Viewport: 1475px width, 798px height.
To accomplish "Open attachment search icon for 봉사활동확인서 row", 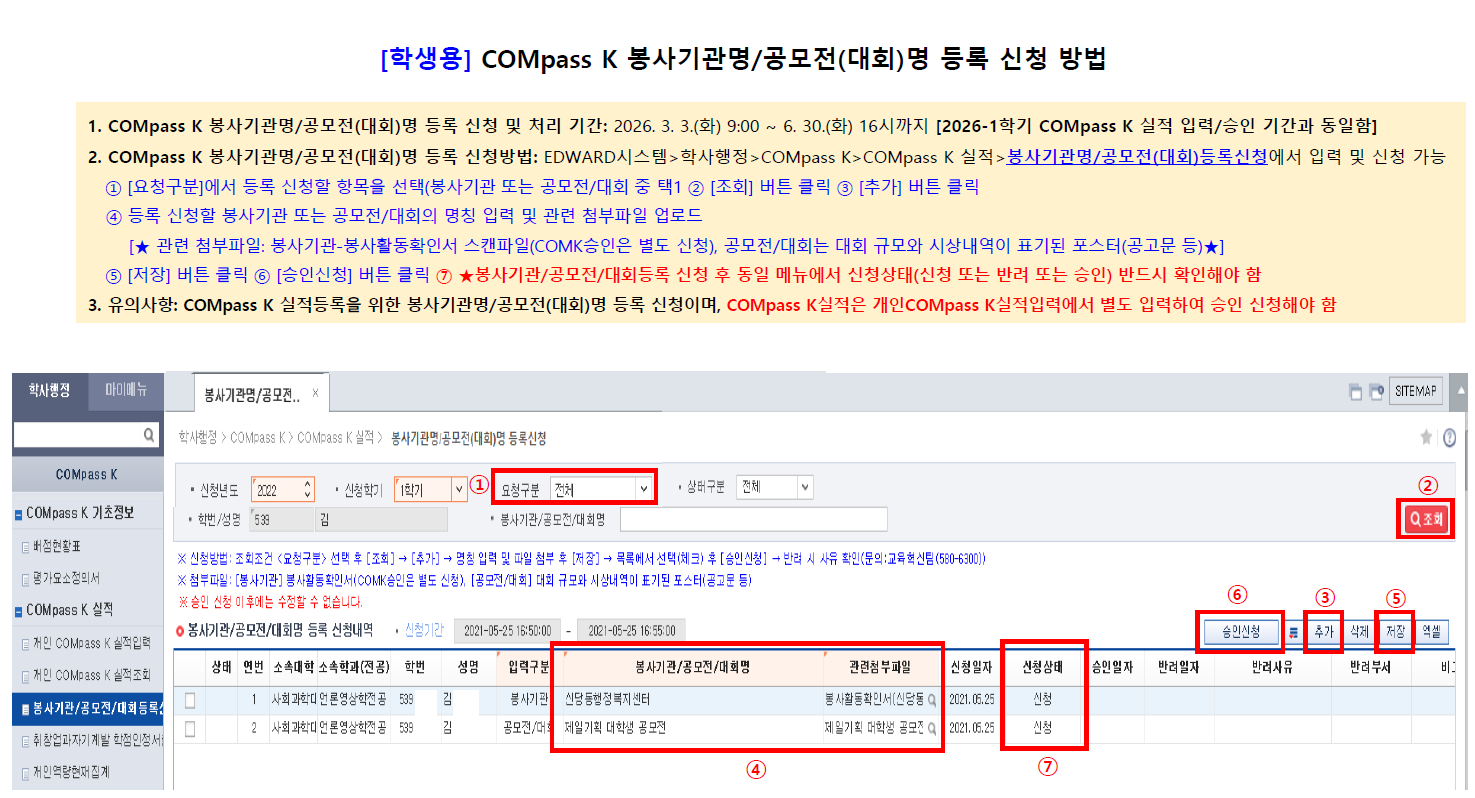I will [932, 700].
